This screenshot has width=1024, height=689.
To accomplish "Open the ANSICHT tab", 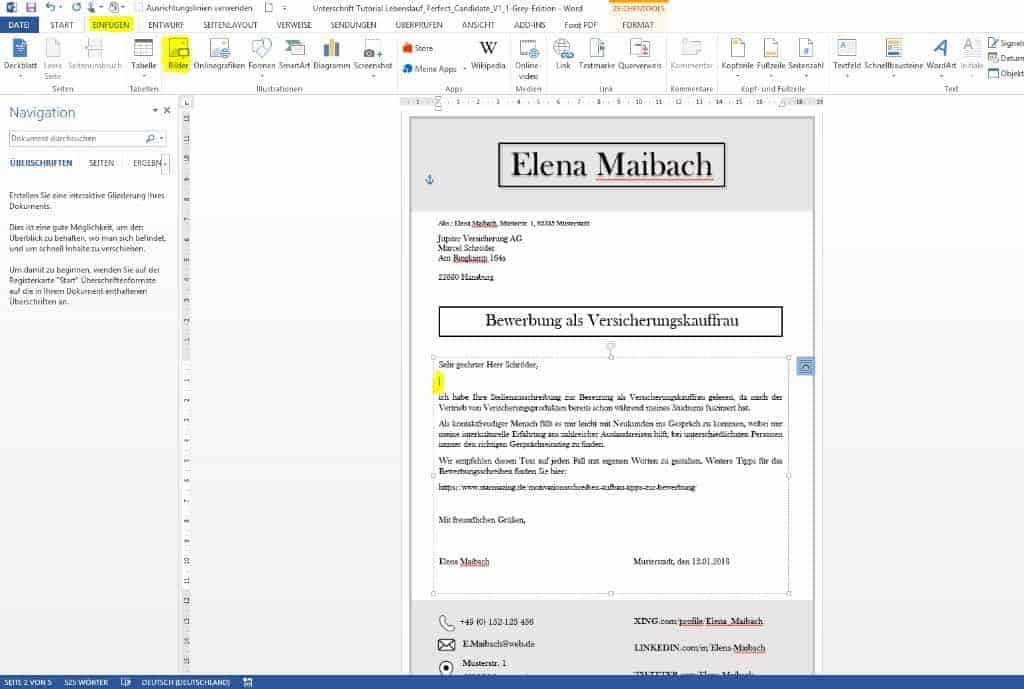I will click(x=478, y=25).
